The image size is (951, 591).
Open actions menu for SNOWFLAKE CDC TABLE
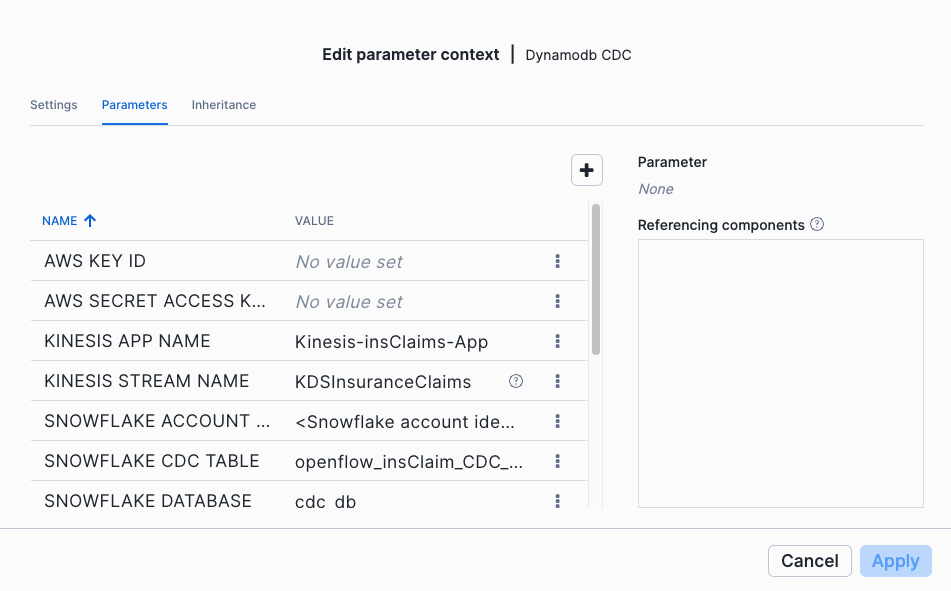[x=557, y=461]
